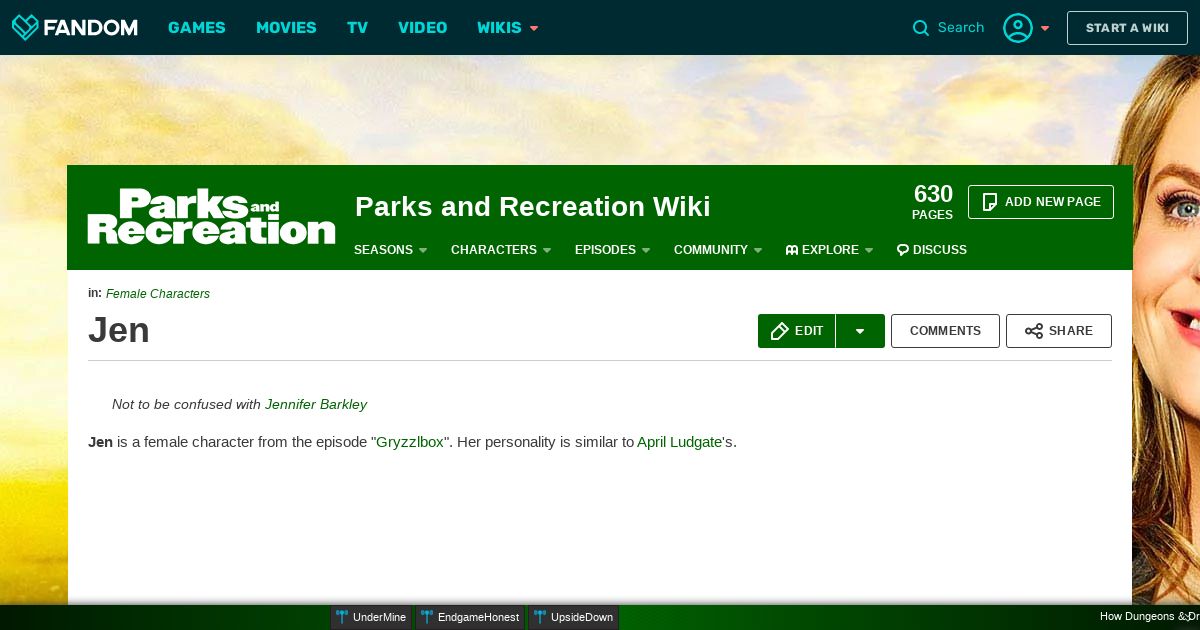Click Parks and Recreation Wiki title
Screen dimensions: 1200x630
click(x=533, y=207)
